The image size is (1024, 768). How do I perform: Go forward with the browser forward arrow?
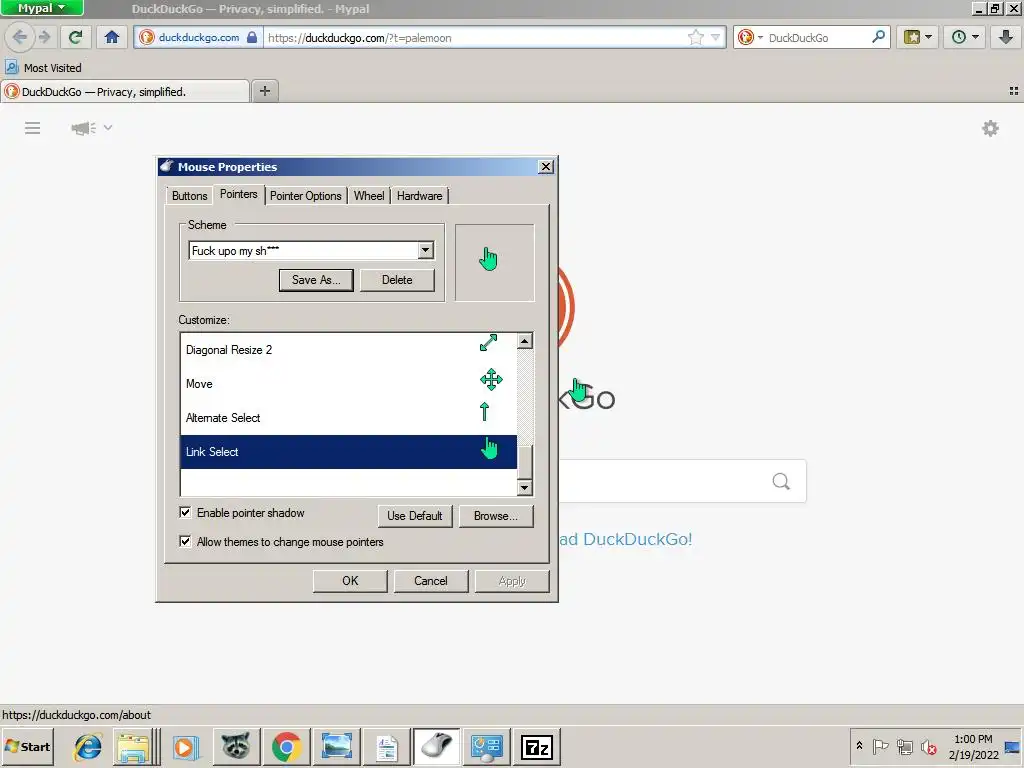click(x=44, y=37)
